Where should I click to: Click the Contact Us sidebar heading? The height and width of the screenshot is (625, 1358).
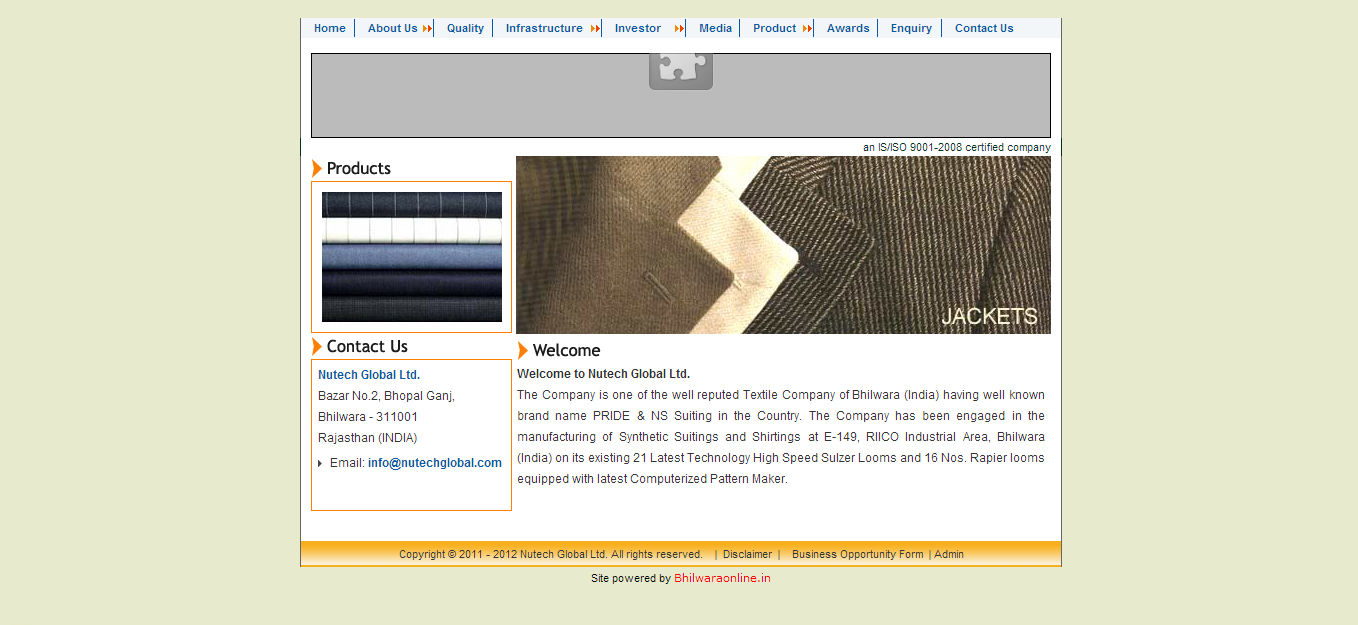(x=367, y=346)
